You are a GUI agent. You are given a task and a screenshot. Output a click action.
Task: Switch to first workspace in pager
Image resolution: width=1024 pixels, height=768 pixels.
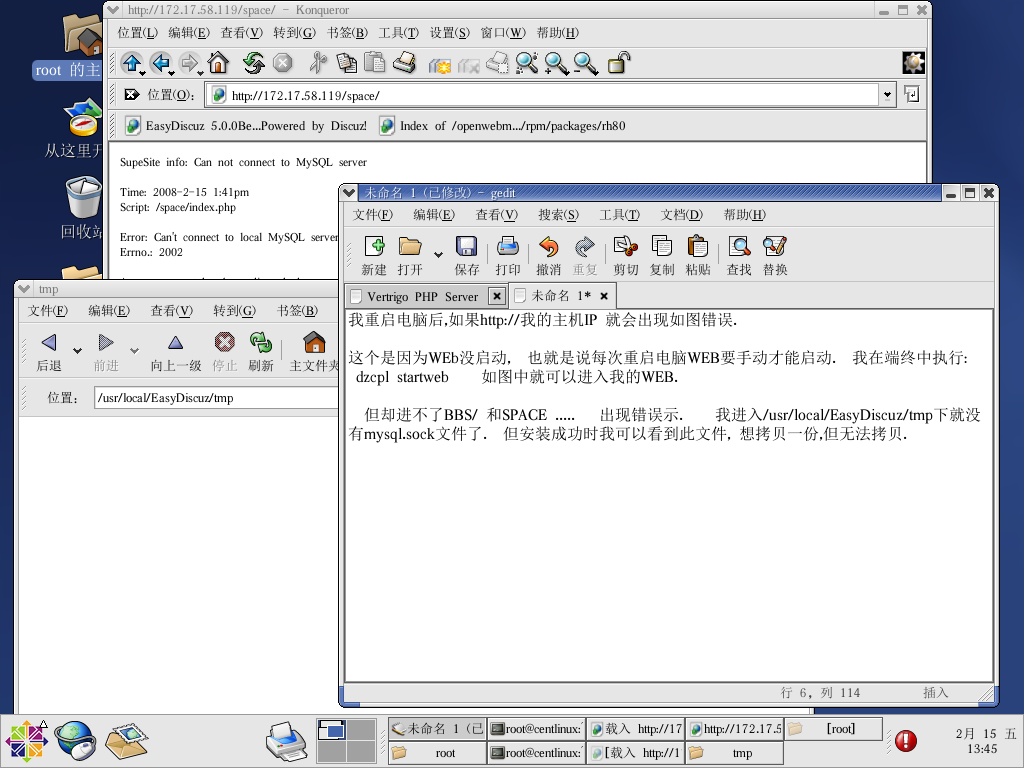(x=331, y=730)
